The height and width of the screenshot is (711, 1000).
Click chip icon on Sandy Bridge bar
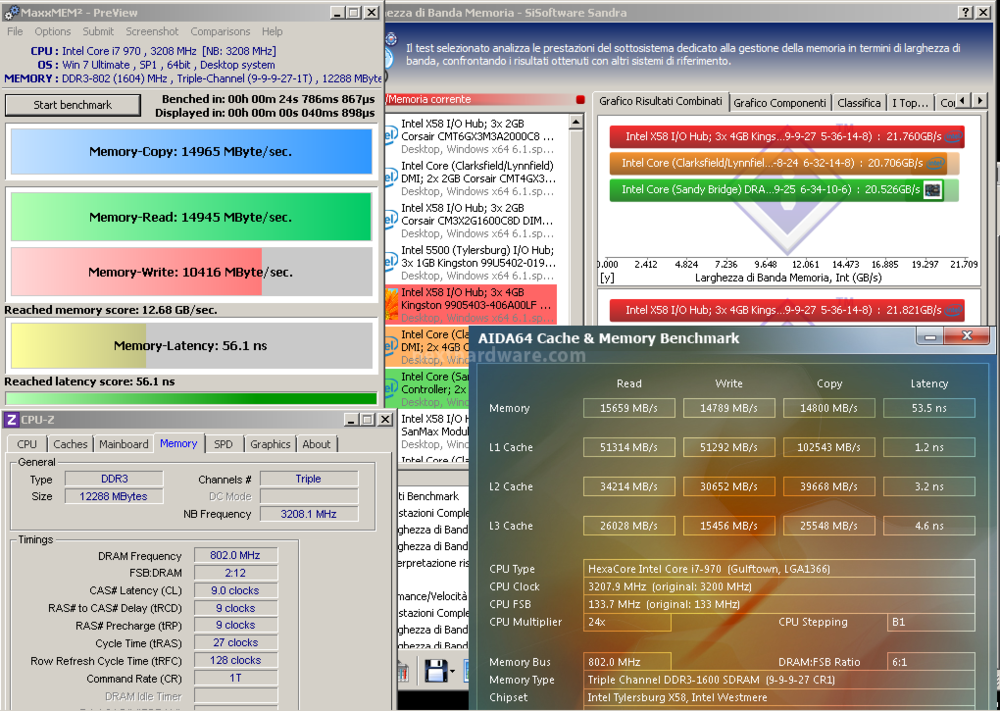tap(932, 189)
